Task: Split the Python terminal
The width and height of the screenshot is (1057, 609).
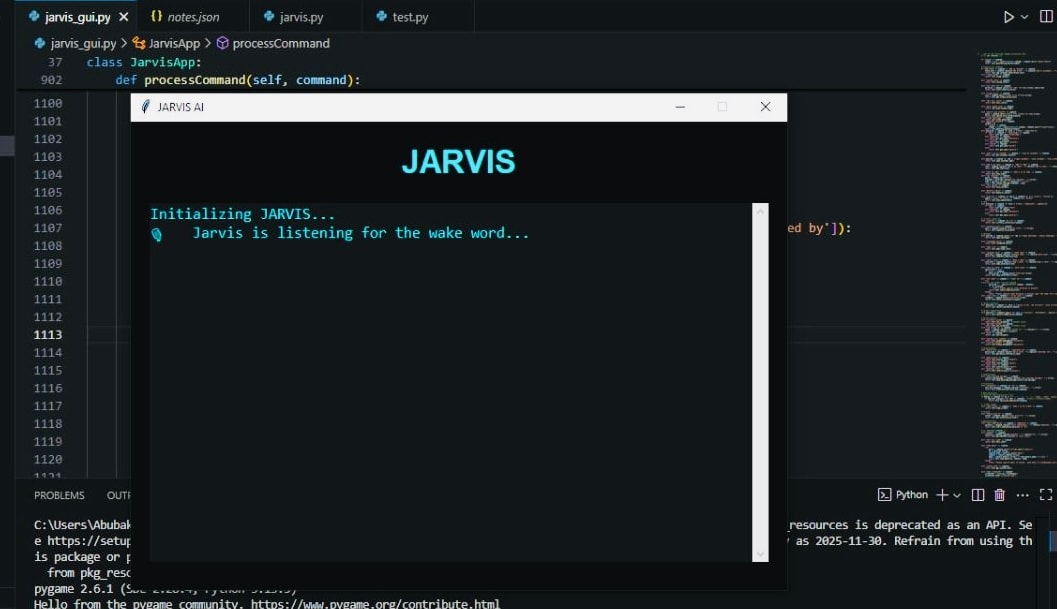Action: (x=977, y=494)
